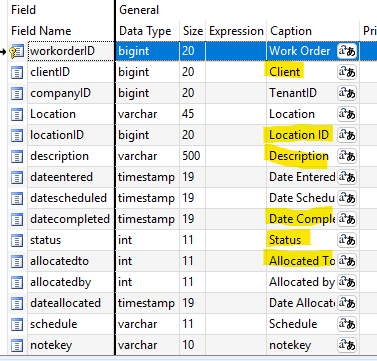
Task: Open the translation icon for the Schedule caption
Action: [x=347, y=324]
